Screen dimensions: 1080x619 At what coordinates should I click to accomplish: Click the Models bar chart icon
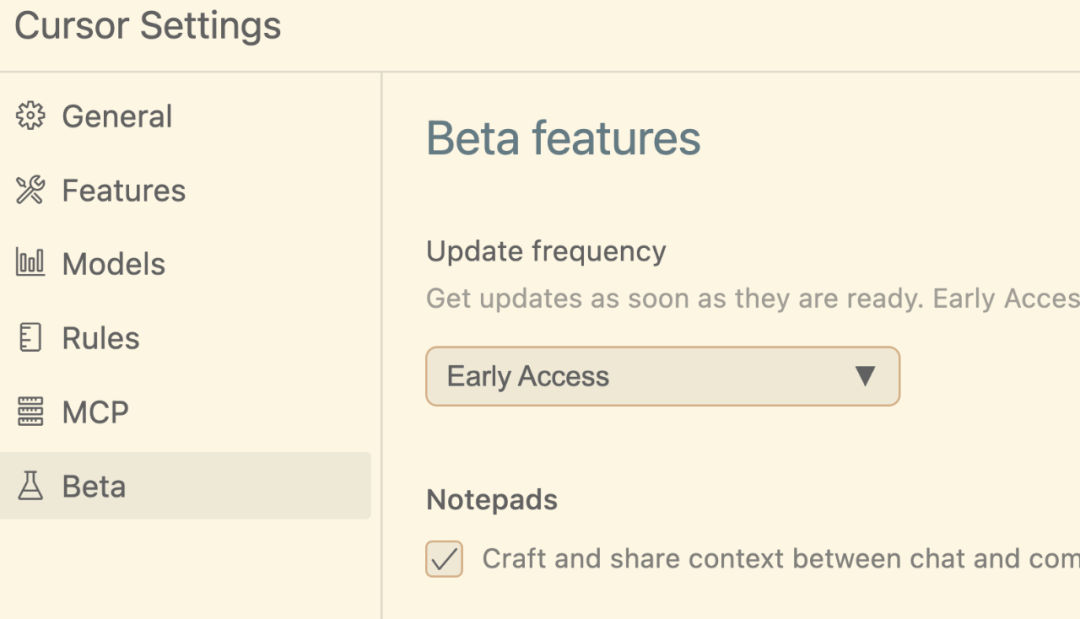click(30, 264)
